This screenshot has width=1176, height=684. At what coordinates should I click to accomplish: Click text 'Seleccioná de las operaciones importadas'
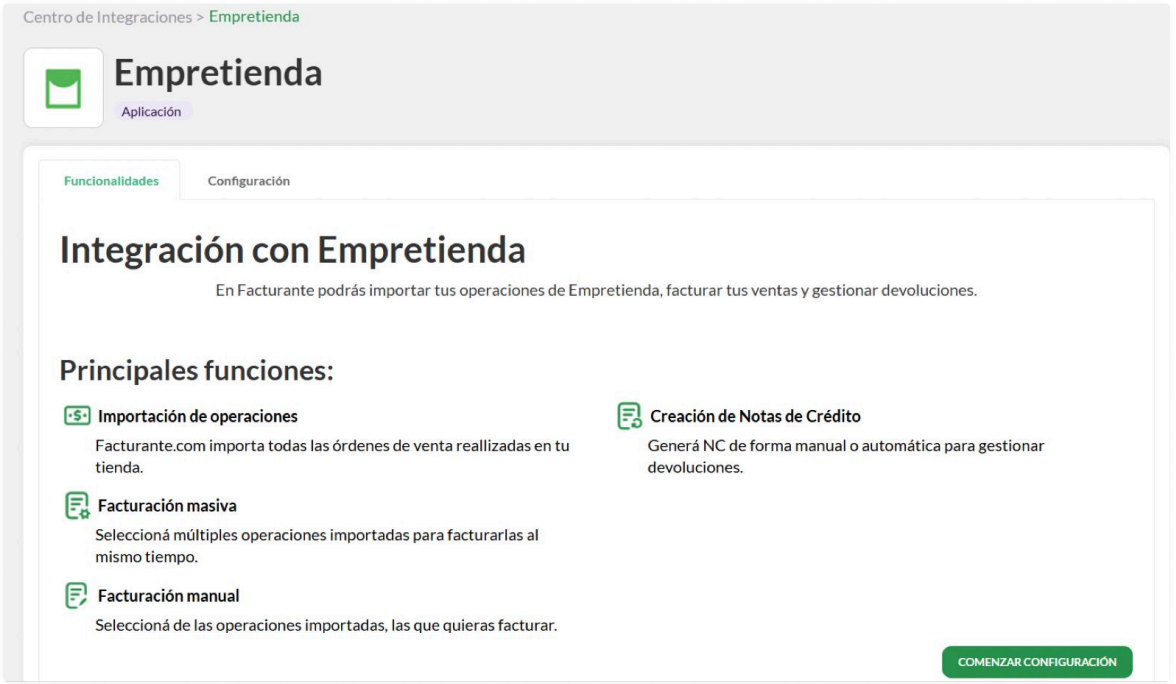coord(326,625)
